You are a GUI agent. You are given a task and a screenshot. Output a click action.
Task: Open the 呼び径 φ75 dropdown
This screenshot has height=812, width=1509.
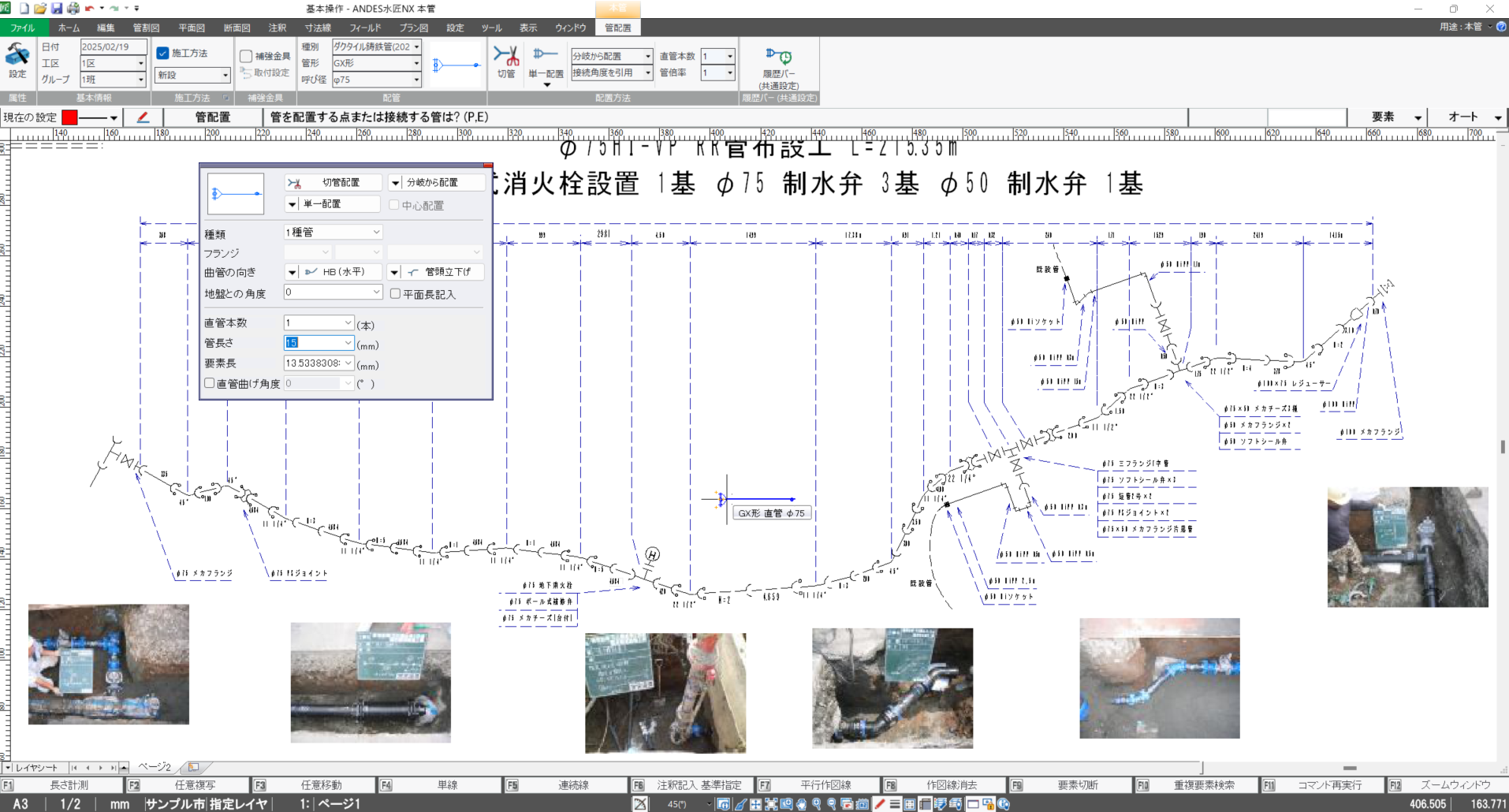pyautogui.click(x=416, y=80)
